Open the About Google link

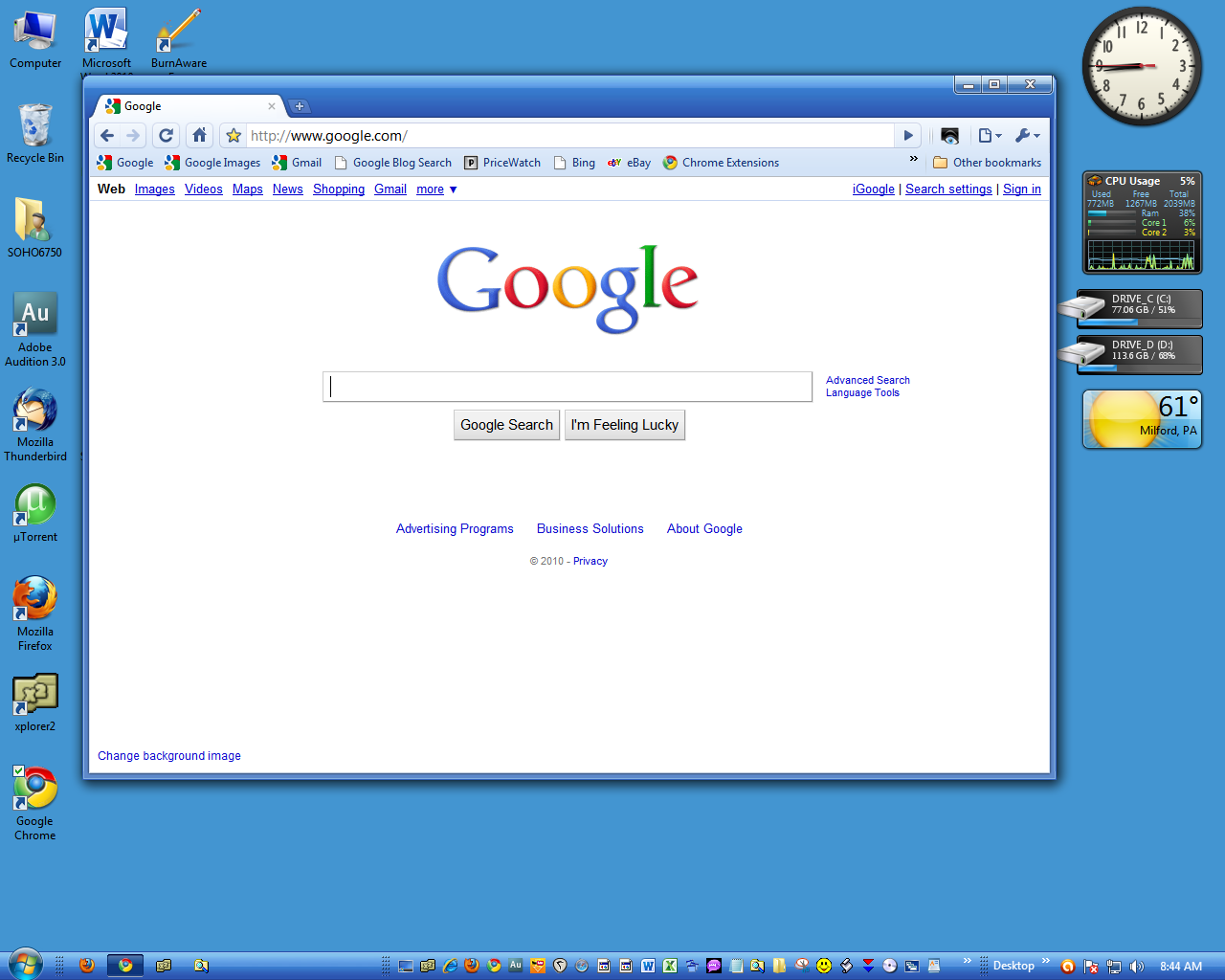tap(704, 529)
